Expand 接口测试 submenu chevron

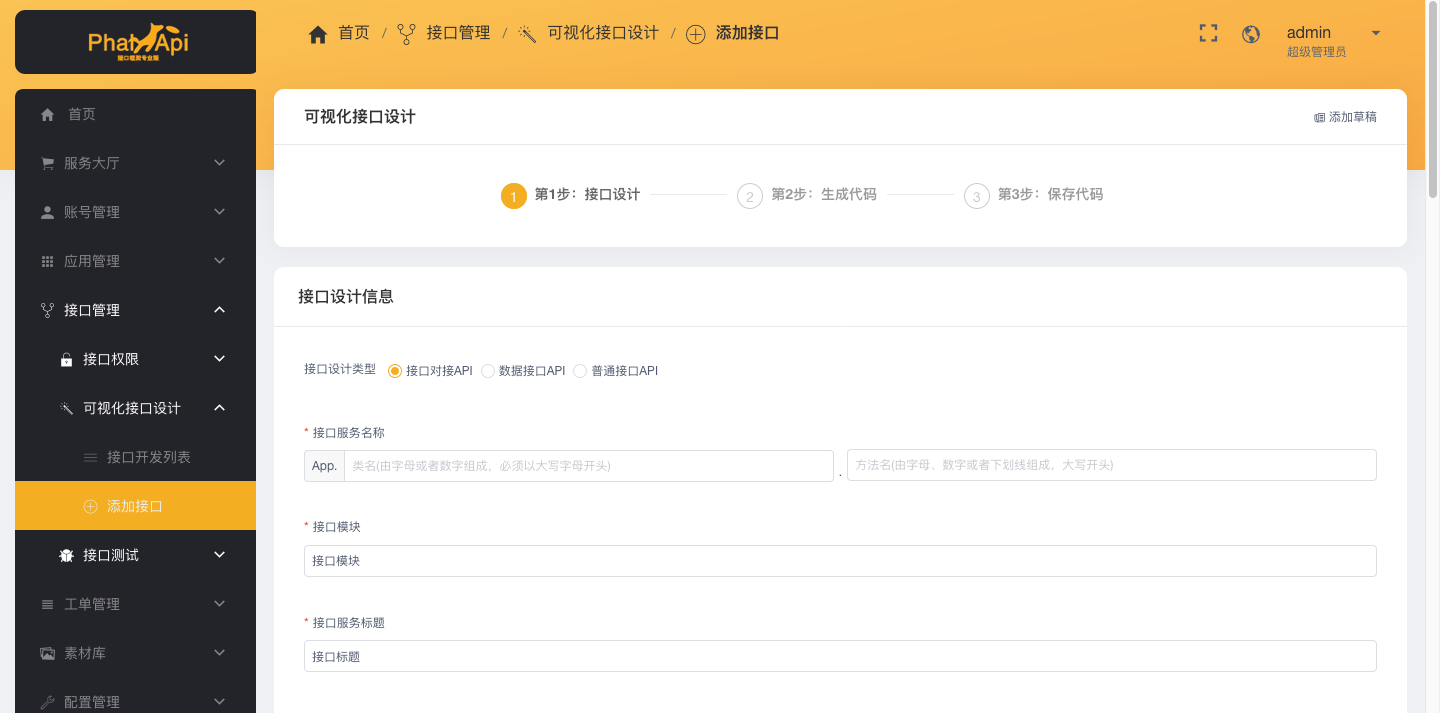pyautogui.click(x=220, y=554)
